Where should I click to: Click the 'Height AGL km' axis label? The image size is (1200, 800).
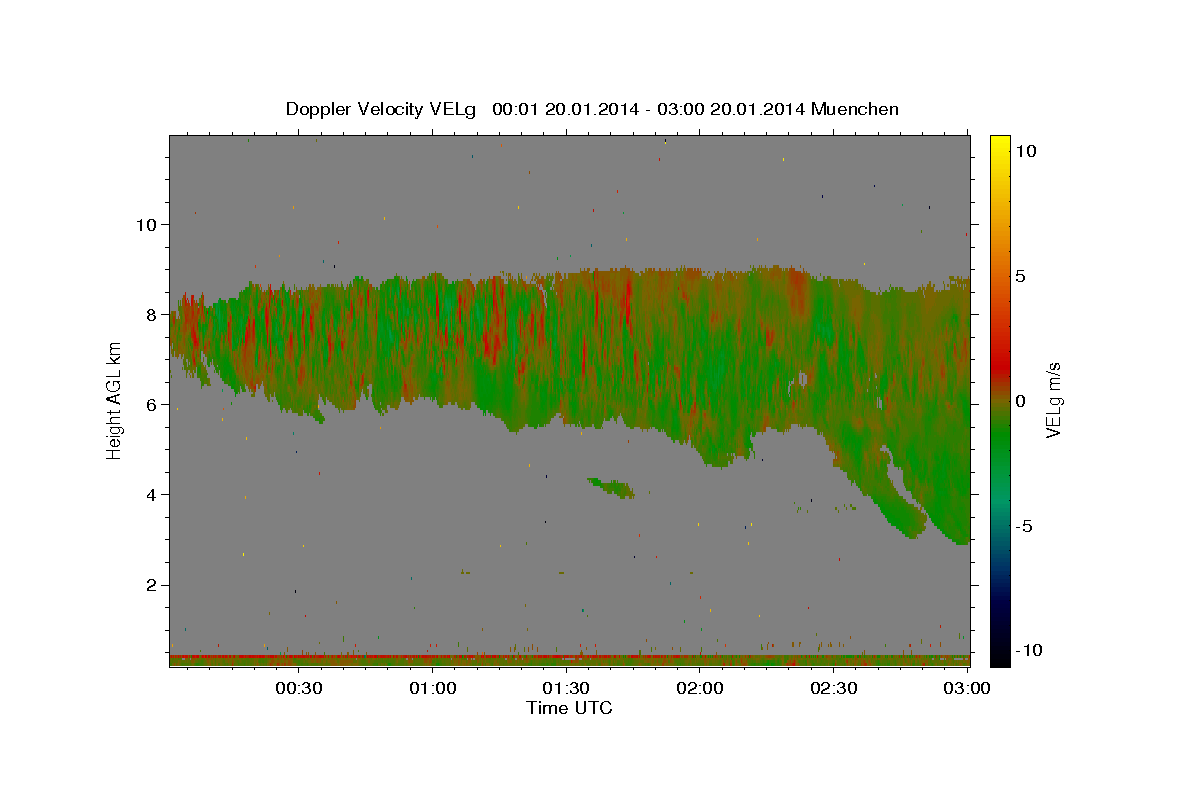[114, 400]
